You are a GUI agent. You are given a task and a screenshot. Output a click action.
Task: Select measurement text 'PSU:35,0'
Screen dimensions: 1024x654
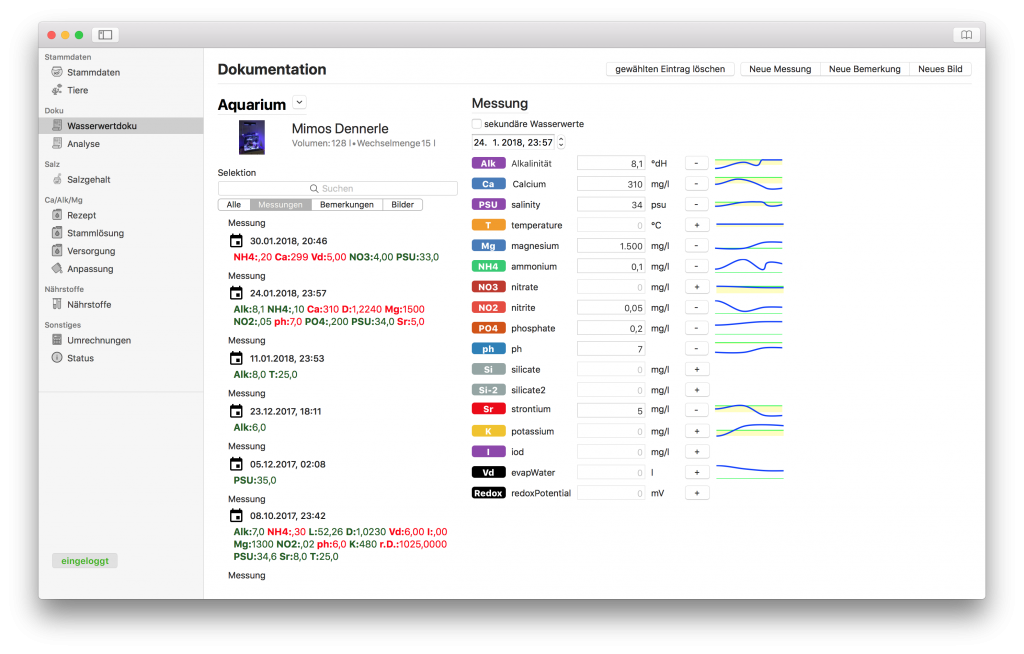[255, 481]
